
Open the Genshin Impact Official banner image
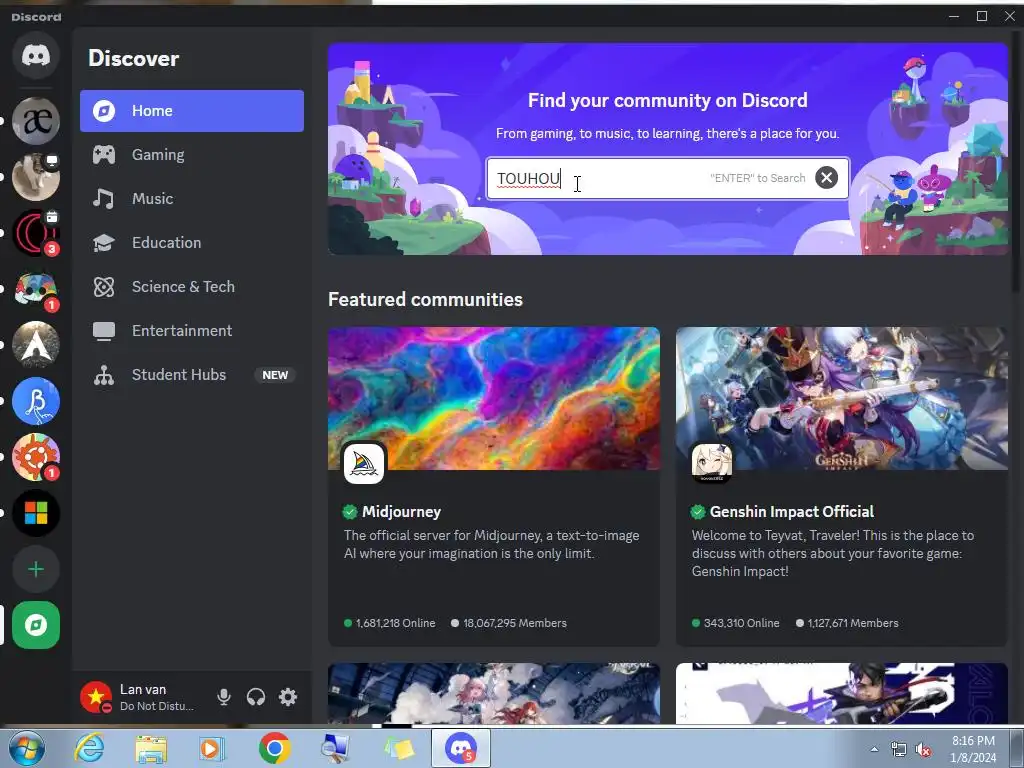point(842,398)
